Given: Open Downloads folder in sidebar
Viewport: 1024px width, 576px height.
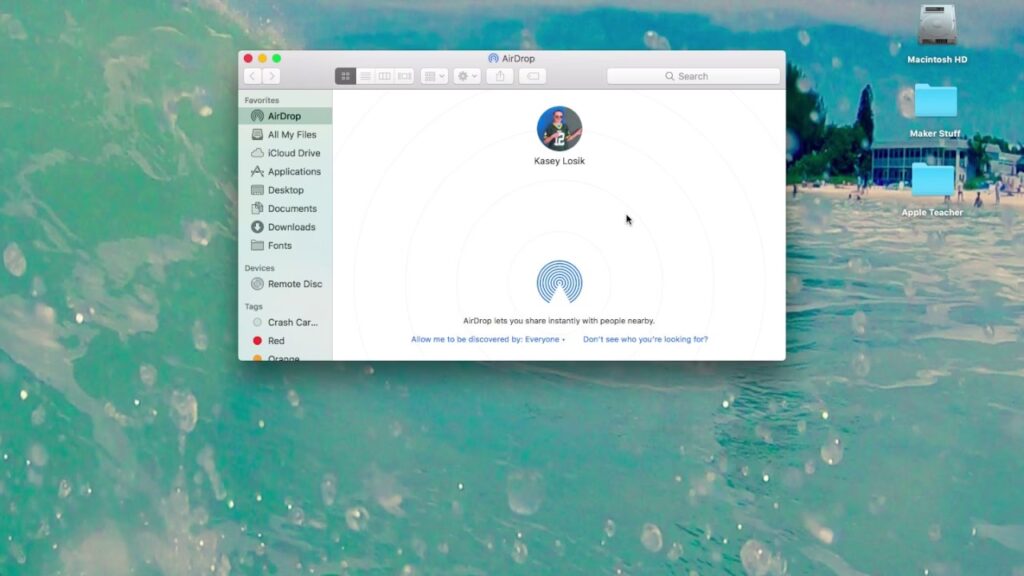Looking at the screenshot, I should click(291, 227).
